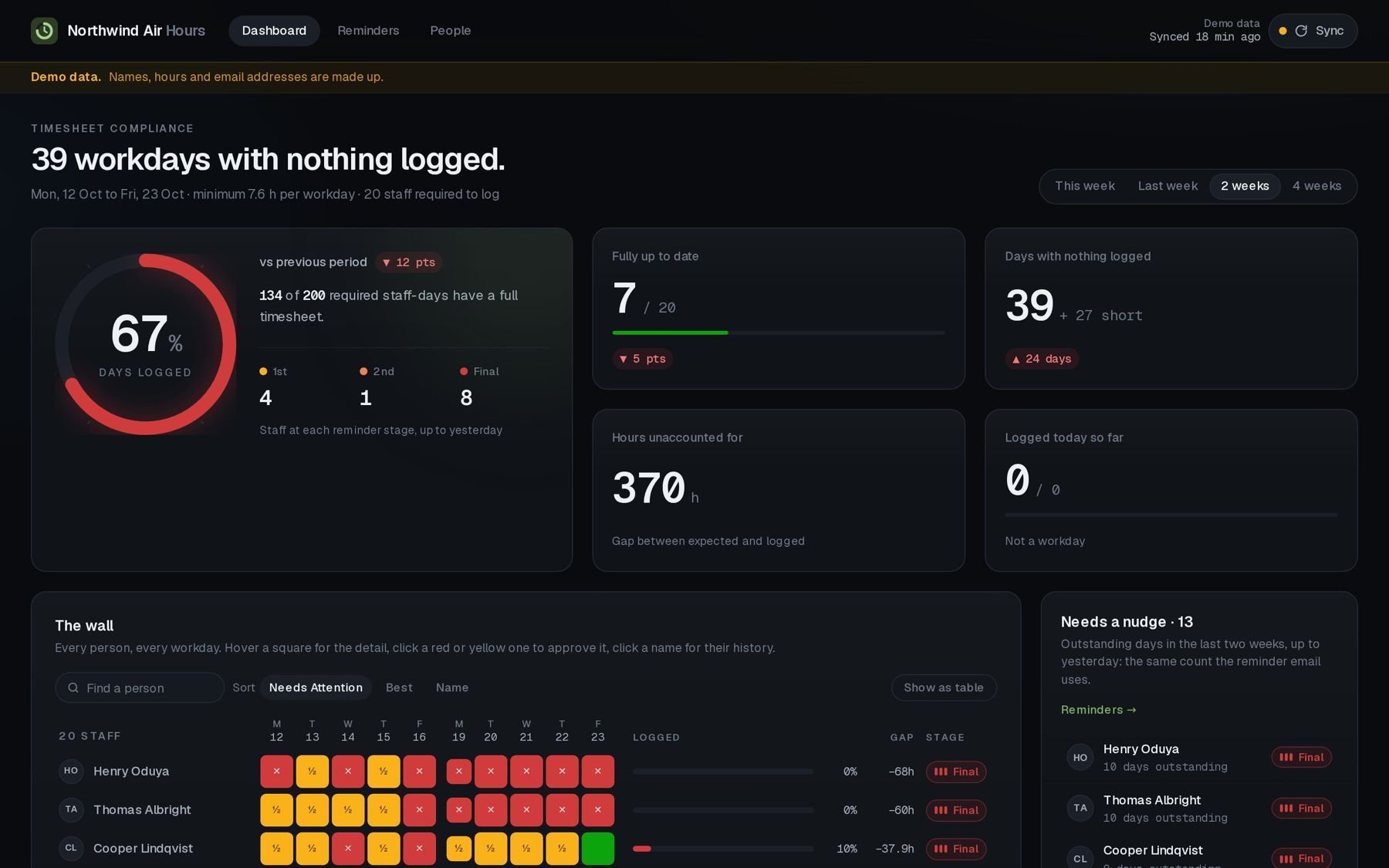Click the Sync button
The height and width of the screenshot is (868, 1389).
[x=1313, y=31]
